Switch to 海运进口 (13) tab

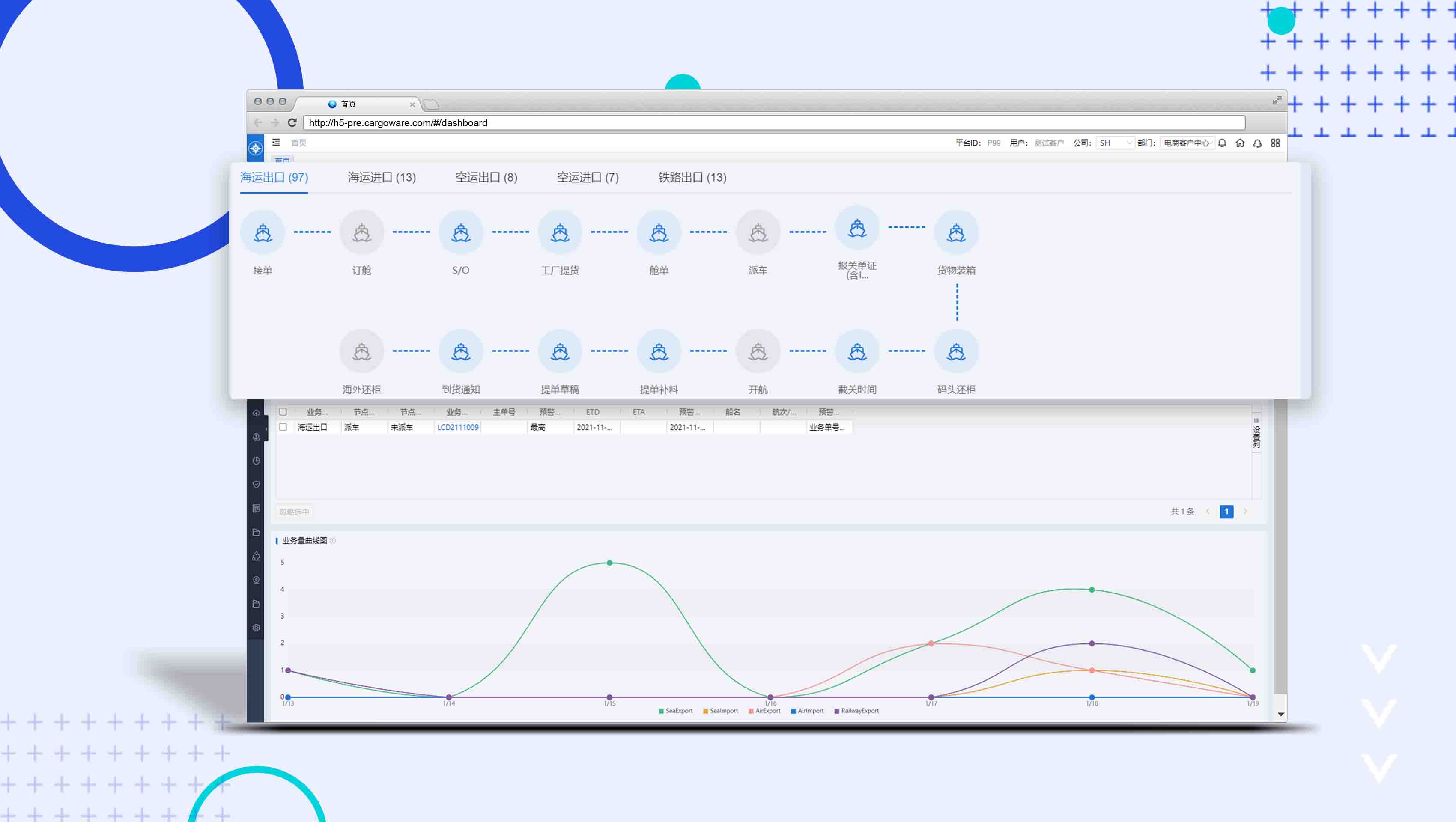tap(382, 177)
